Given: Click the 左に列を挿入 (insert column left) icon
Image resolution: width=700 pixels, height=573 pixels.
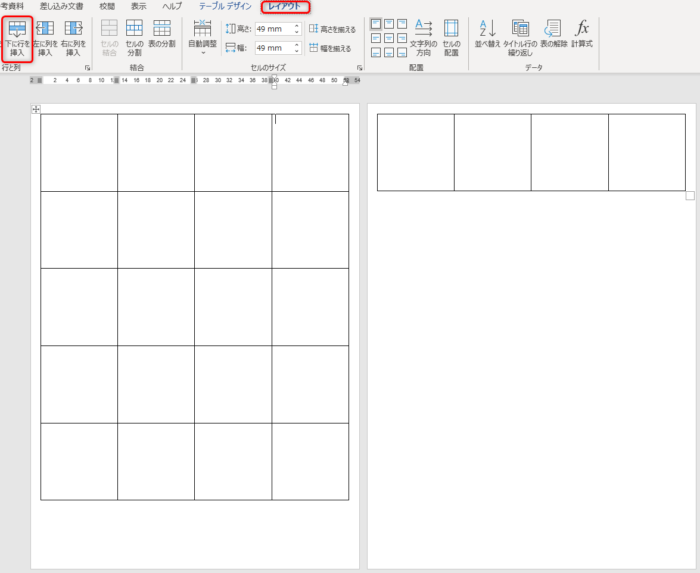Looking at the screenshot, I should [45, 38].
